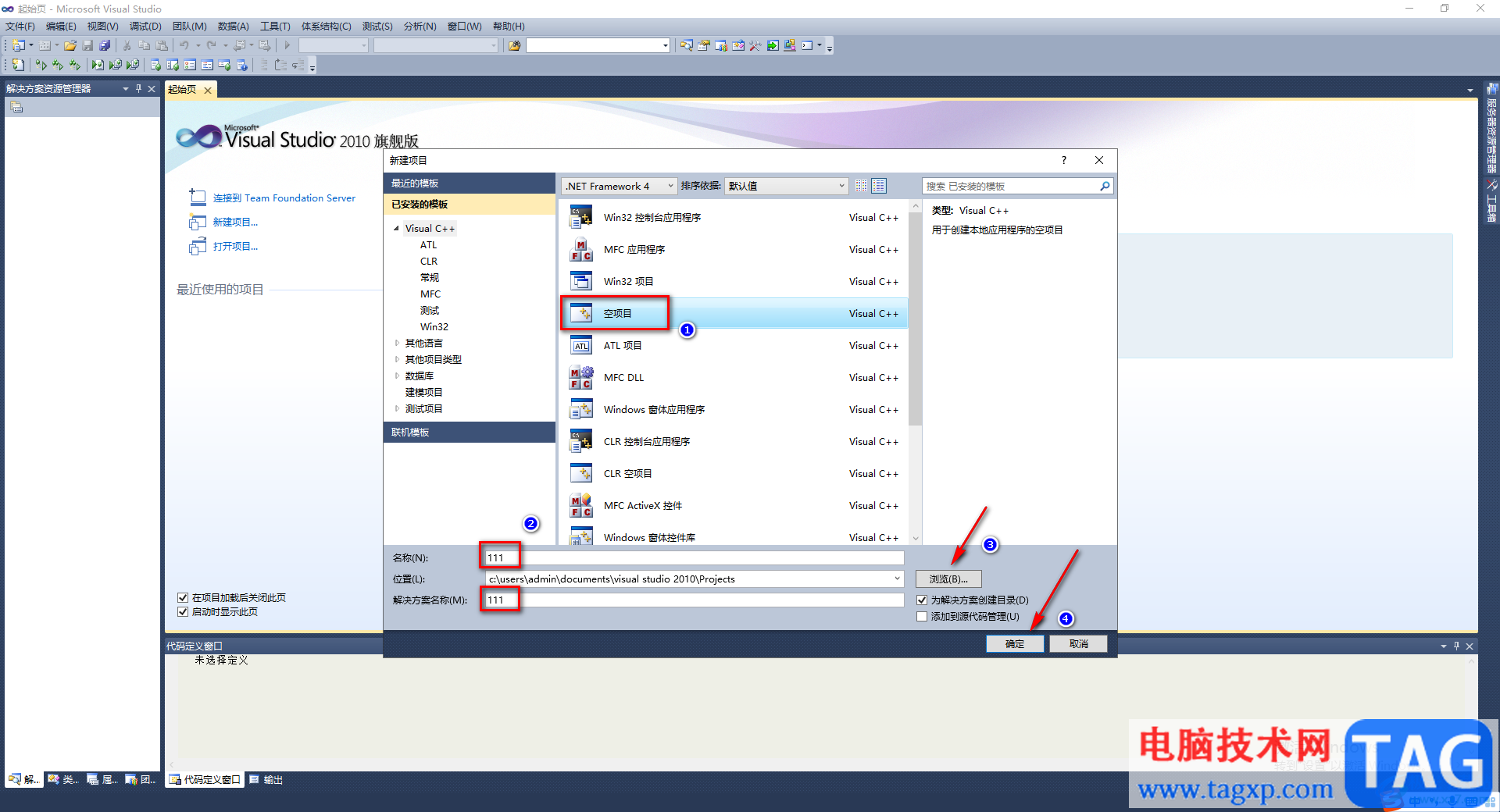
Task: Open the 联机模板 online templates section
Action: pyautogui.click(x=469, y=432)
